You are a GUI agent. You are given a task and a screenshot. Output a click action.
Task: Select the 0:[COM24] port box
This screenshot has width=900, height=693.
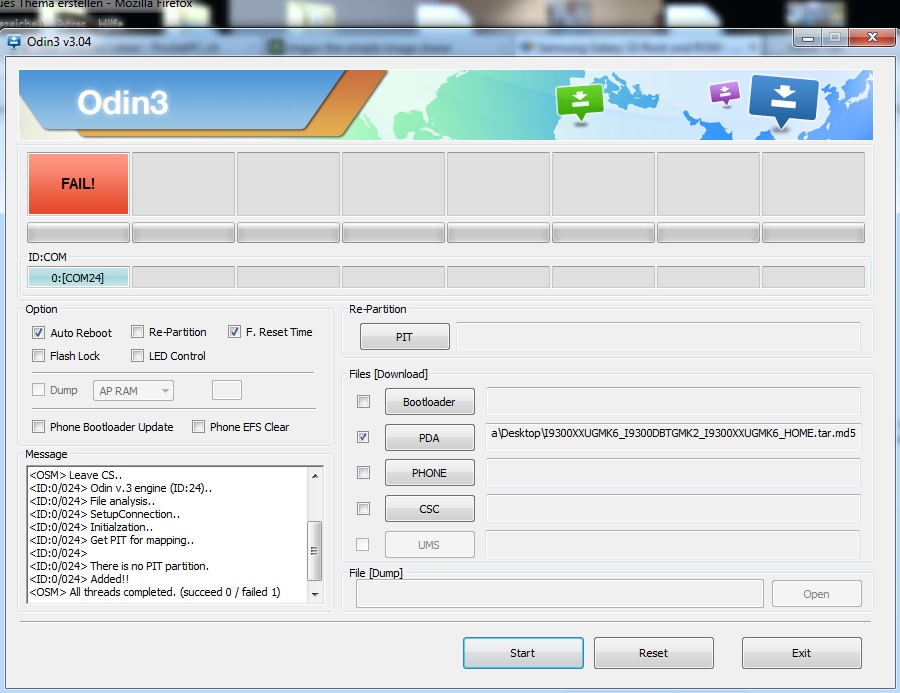(x=78, y=278)
